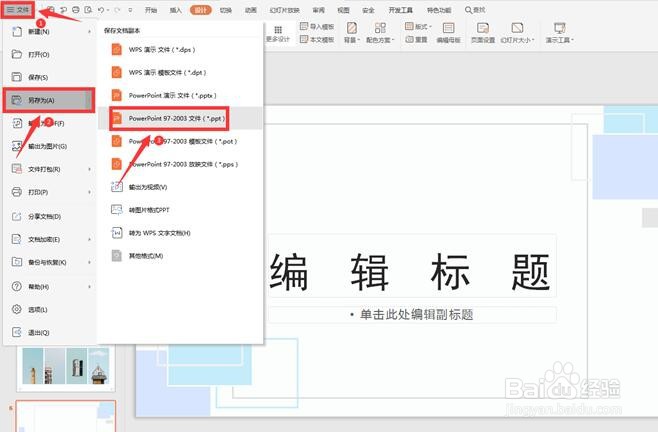Click the 重置 reset button
The height and width of the screenshot is (432, 658).
point(416,39)
